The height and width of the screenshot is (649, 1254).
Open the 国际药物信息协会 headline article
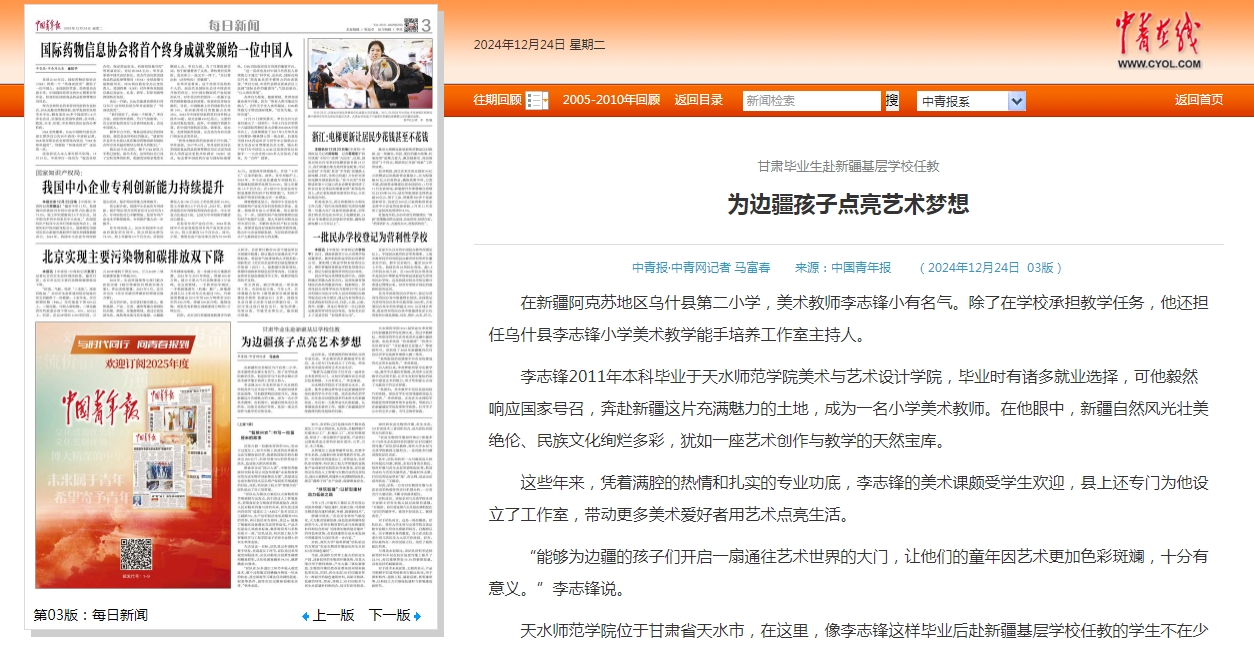point(166,49)
